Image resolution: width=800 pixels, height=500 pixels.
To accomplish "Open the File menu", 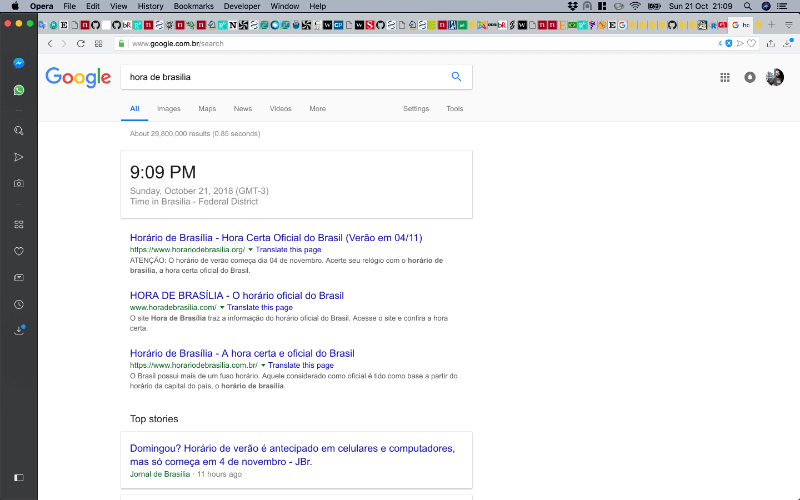I will (69, 6).
